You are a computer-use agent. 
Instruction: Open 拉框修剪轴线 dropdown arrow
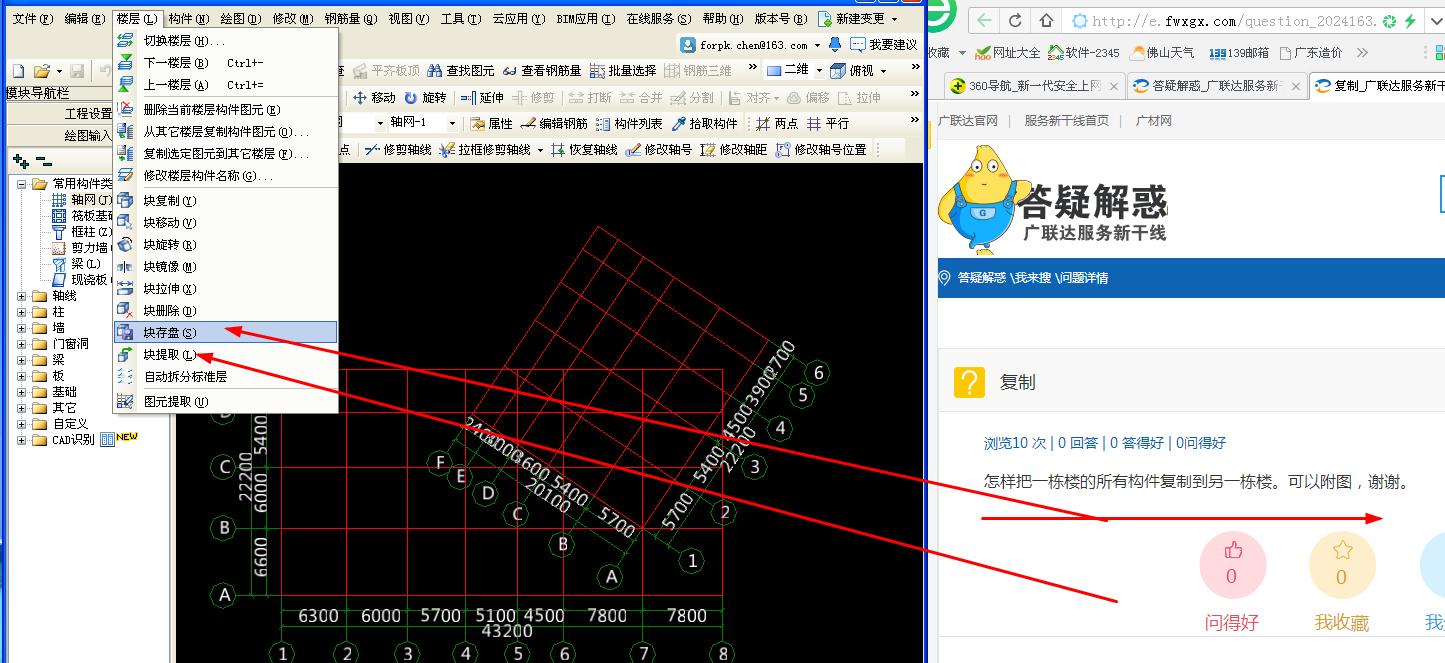[540, 149]
